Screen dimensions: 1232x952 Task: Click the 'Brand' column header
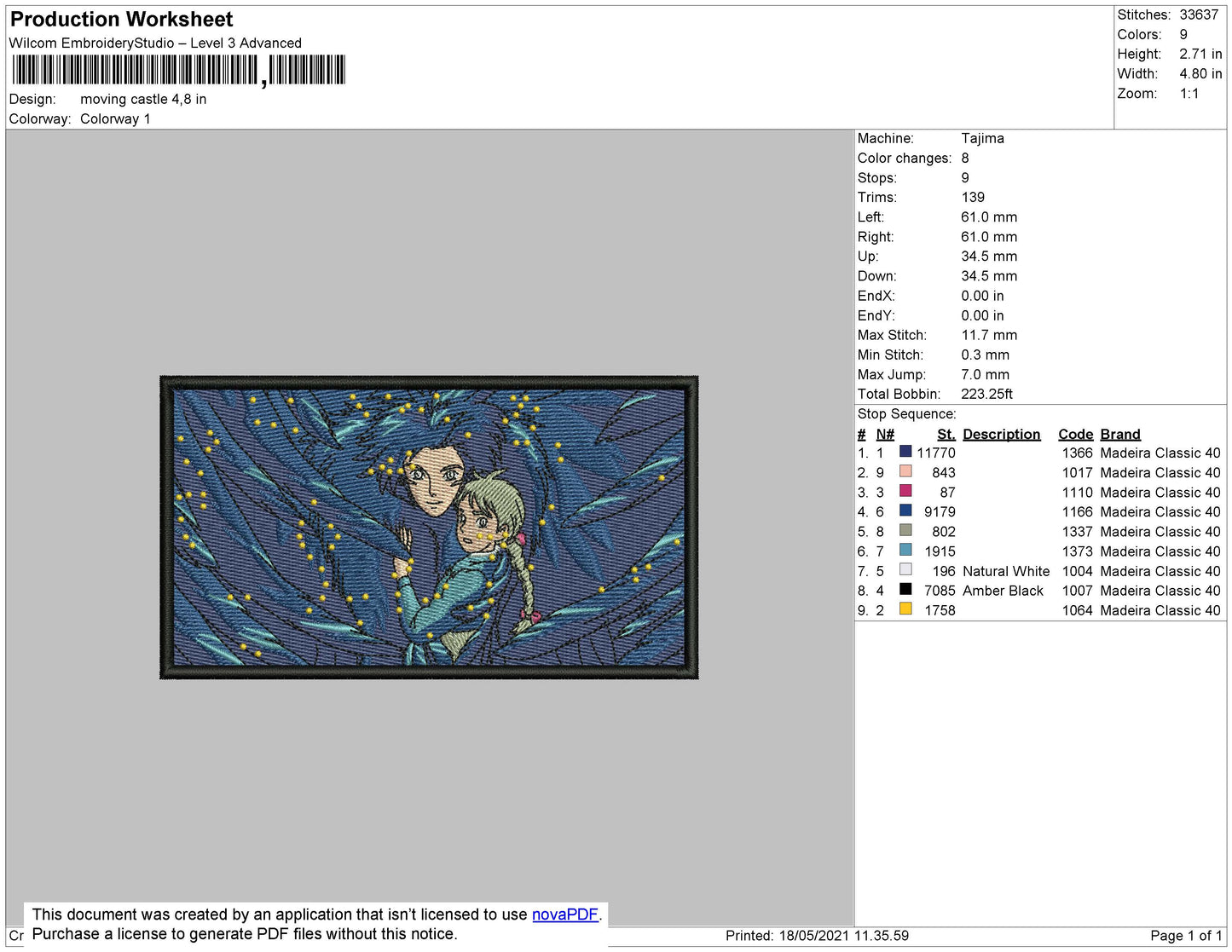coord(1120,434)
